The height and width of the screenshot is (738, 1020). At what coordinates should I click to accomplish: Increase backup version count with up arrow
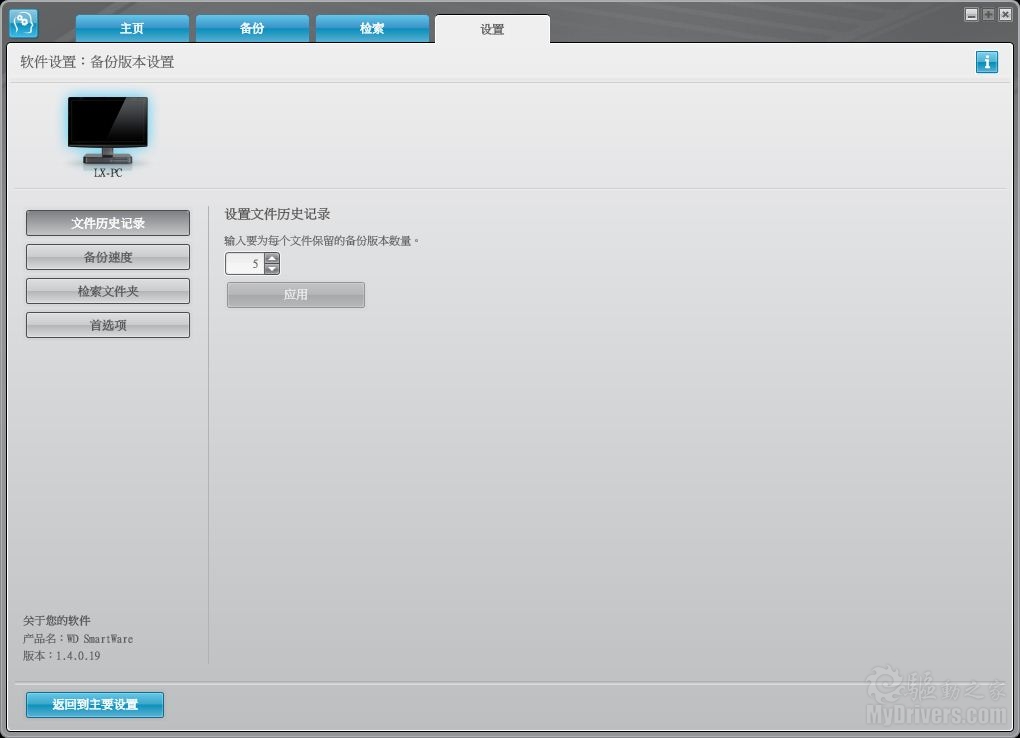[273, 258]
